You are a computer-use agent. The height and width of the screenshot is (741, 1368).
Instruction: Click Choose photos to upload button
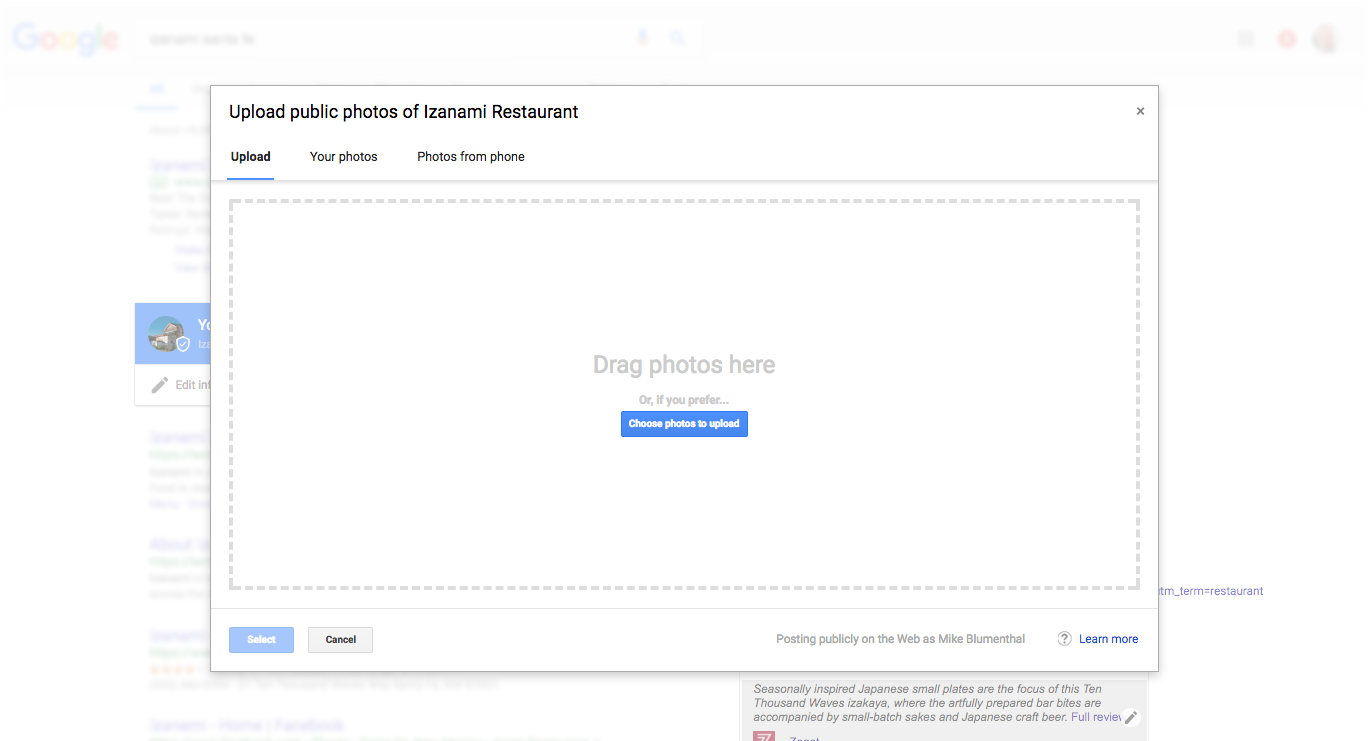coord(684,424)
